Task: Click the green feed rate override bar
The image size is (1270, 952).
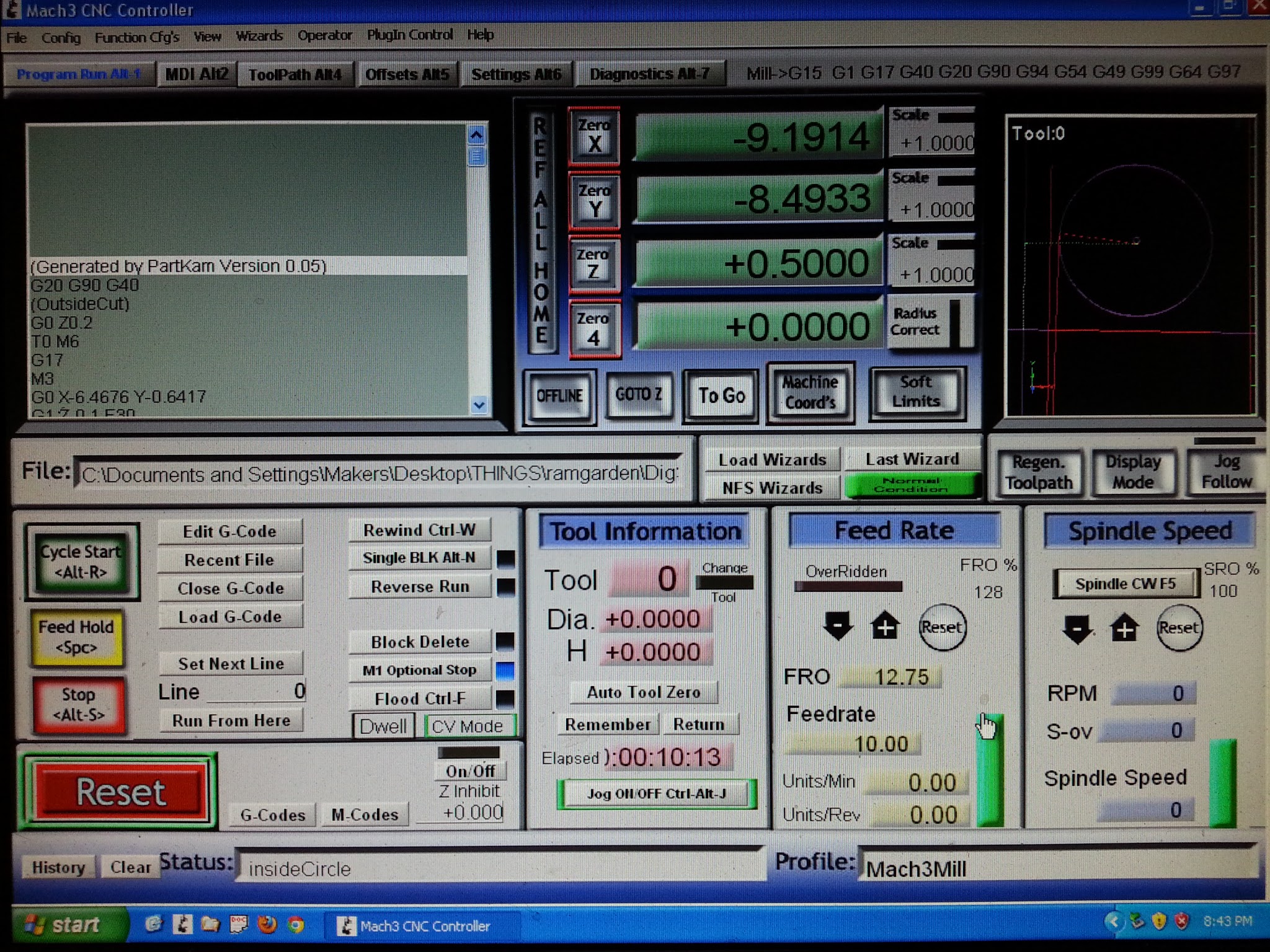Action: 990,770
